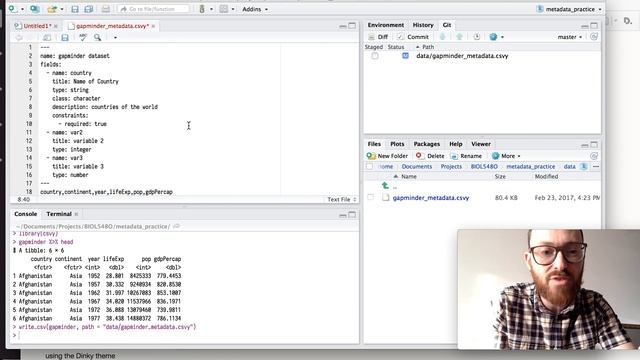Viewport: 640px width, 360px height.
Task: Toggle the select-all checkbox in Files breadcrumb
Action: pos(369,167)
